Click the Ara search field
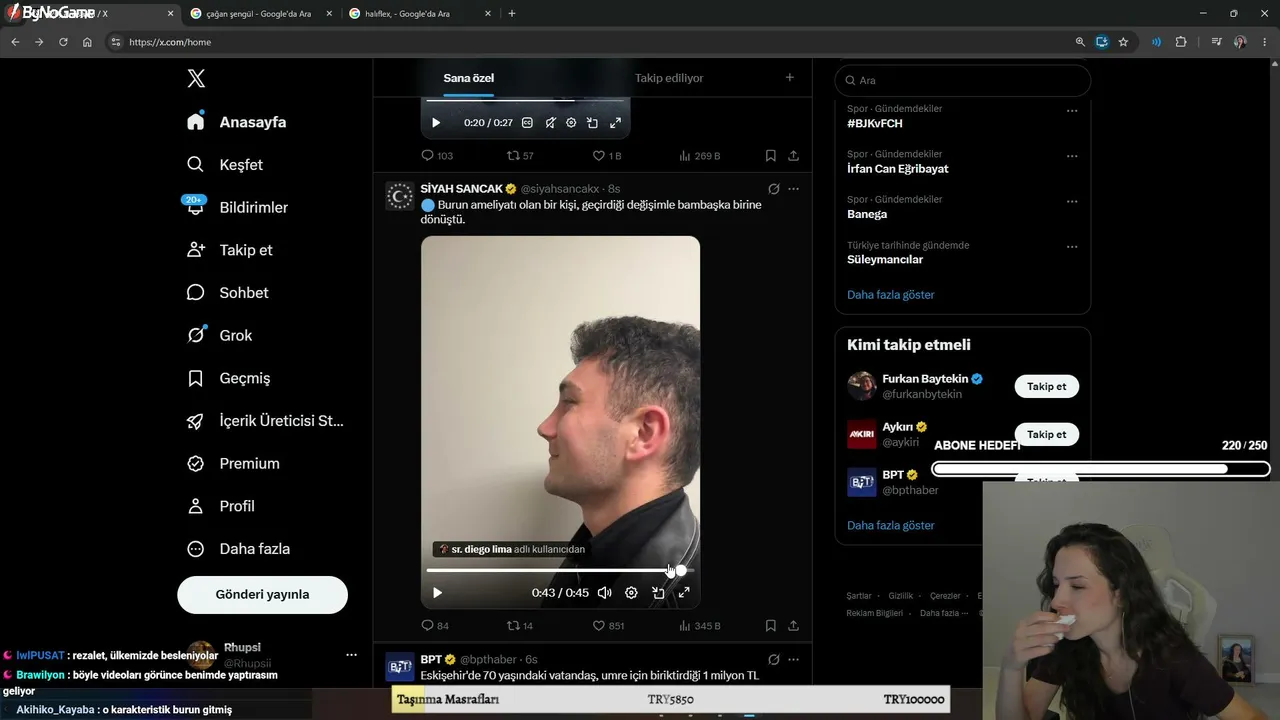The image size is (1280, 720). pyautogui.click(x=962, y=80)
